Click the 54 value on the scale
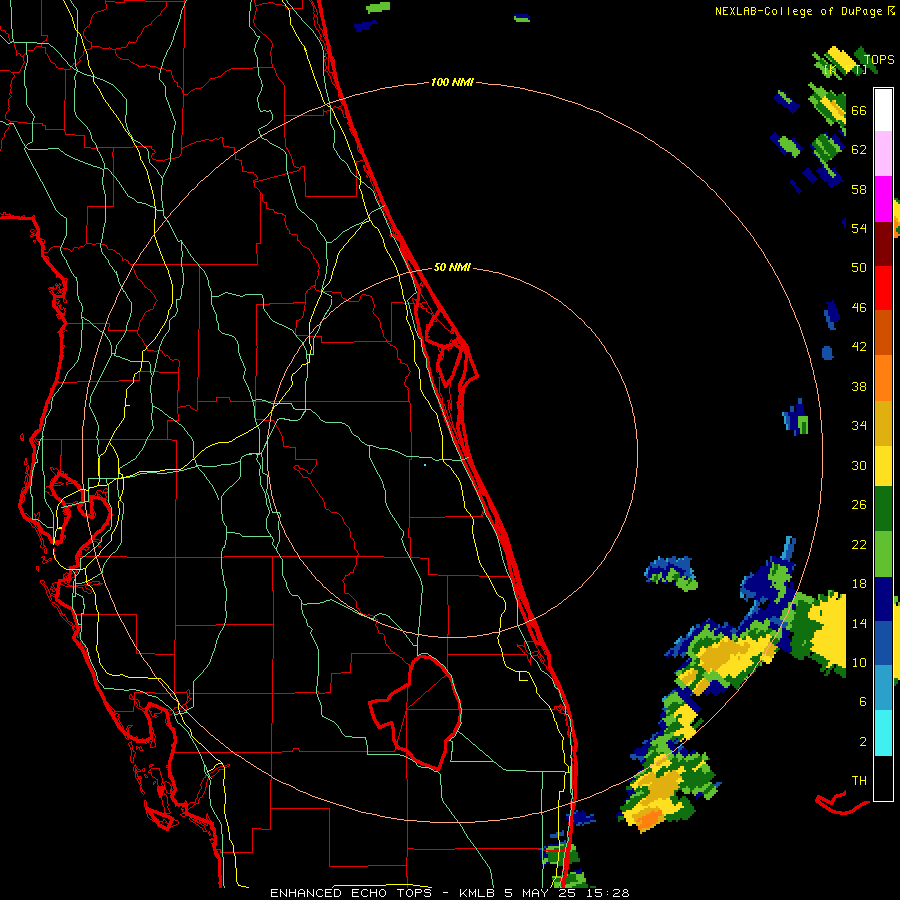The height and width of the screenshot is (900, 900). pos(859,228)
